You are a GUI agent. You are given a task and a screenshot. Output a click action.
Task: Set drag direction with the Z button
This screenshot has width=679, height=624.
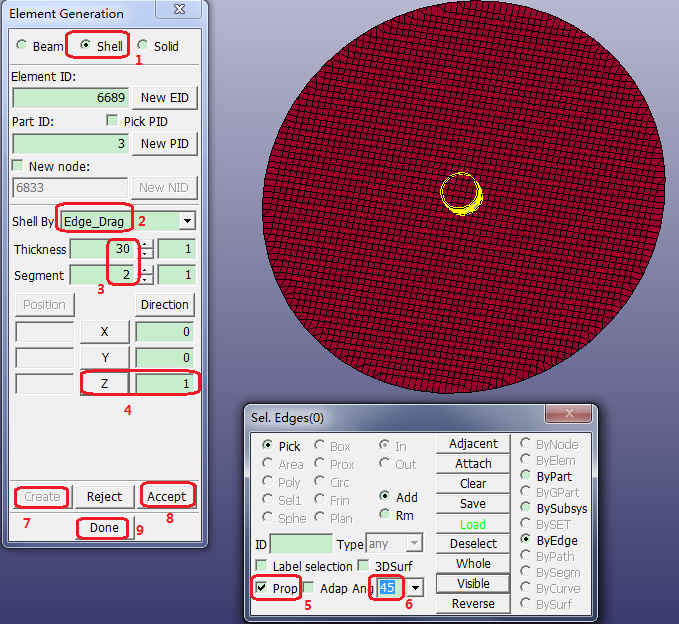tap(105, 383)
